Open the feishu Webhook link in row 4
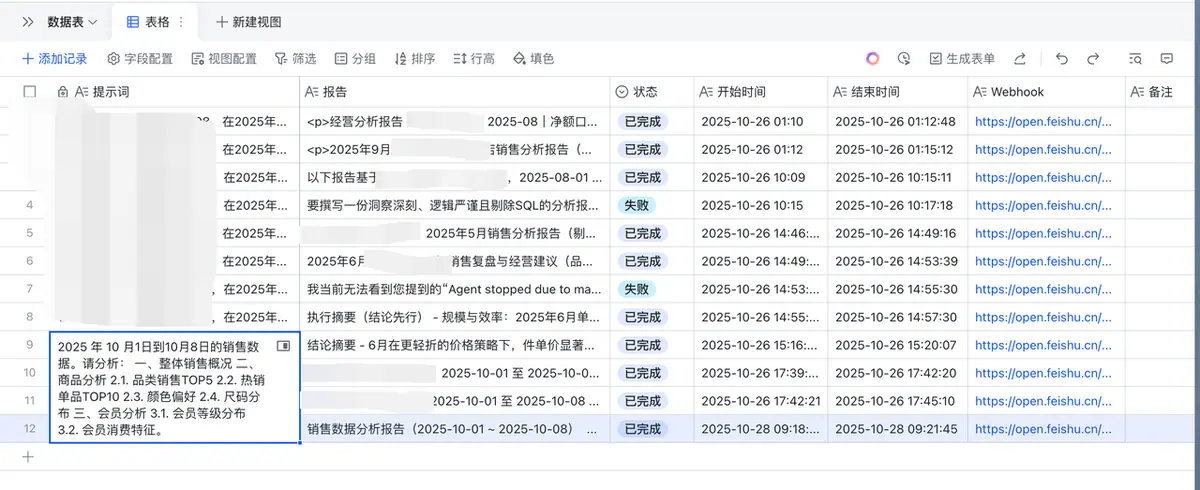 (1043, 205)
